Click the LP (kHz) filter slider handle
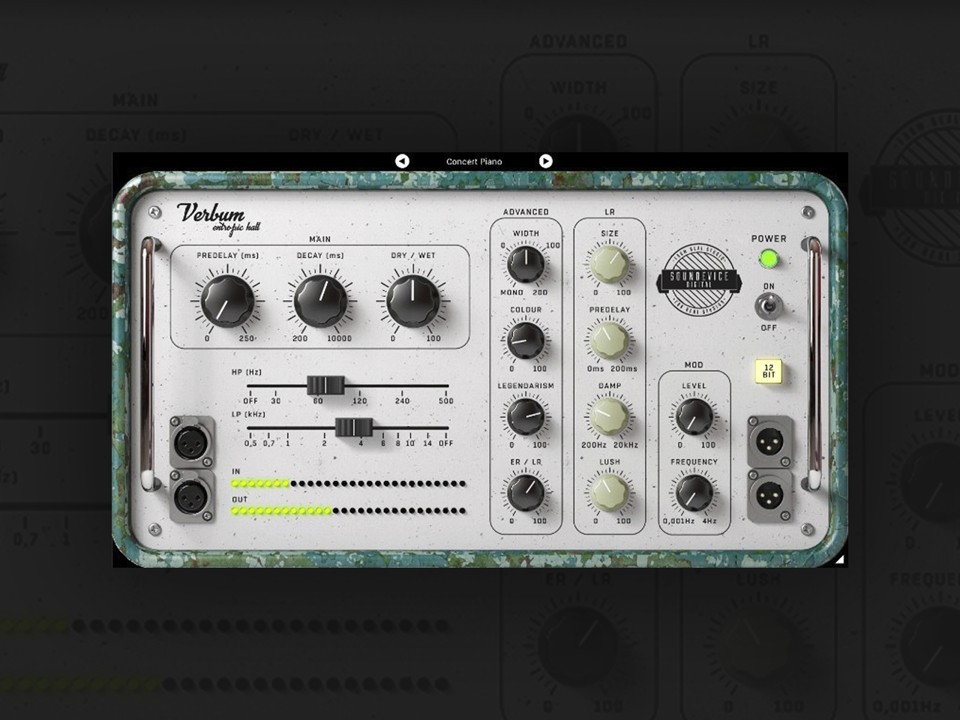960x720 pixels. point(354,427)
